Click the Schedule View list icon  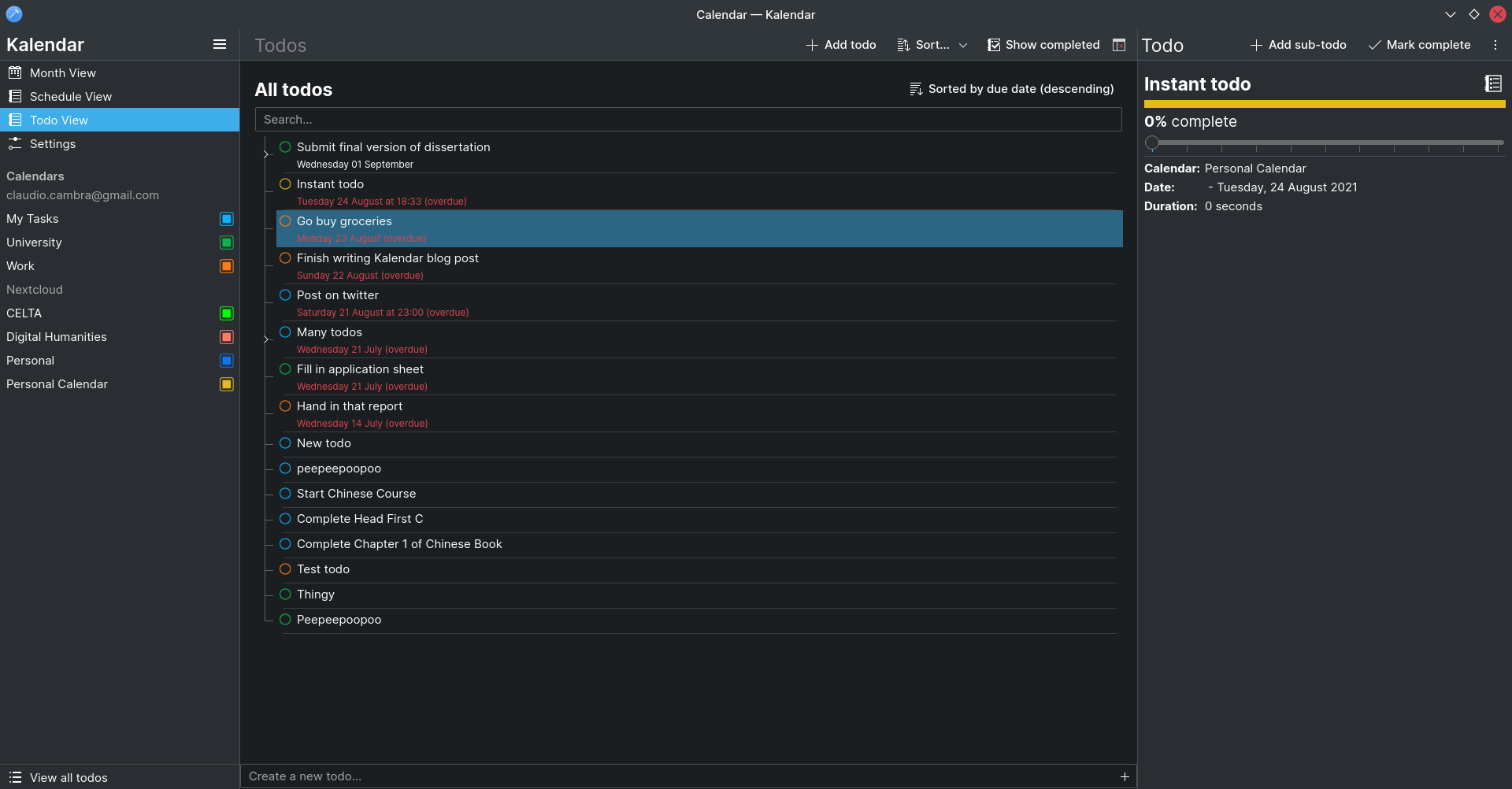tap(15, 96)
